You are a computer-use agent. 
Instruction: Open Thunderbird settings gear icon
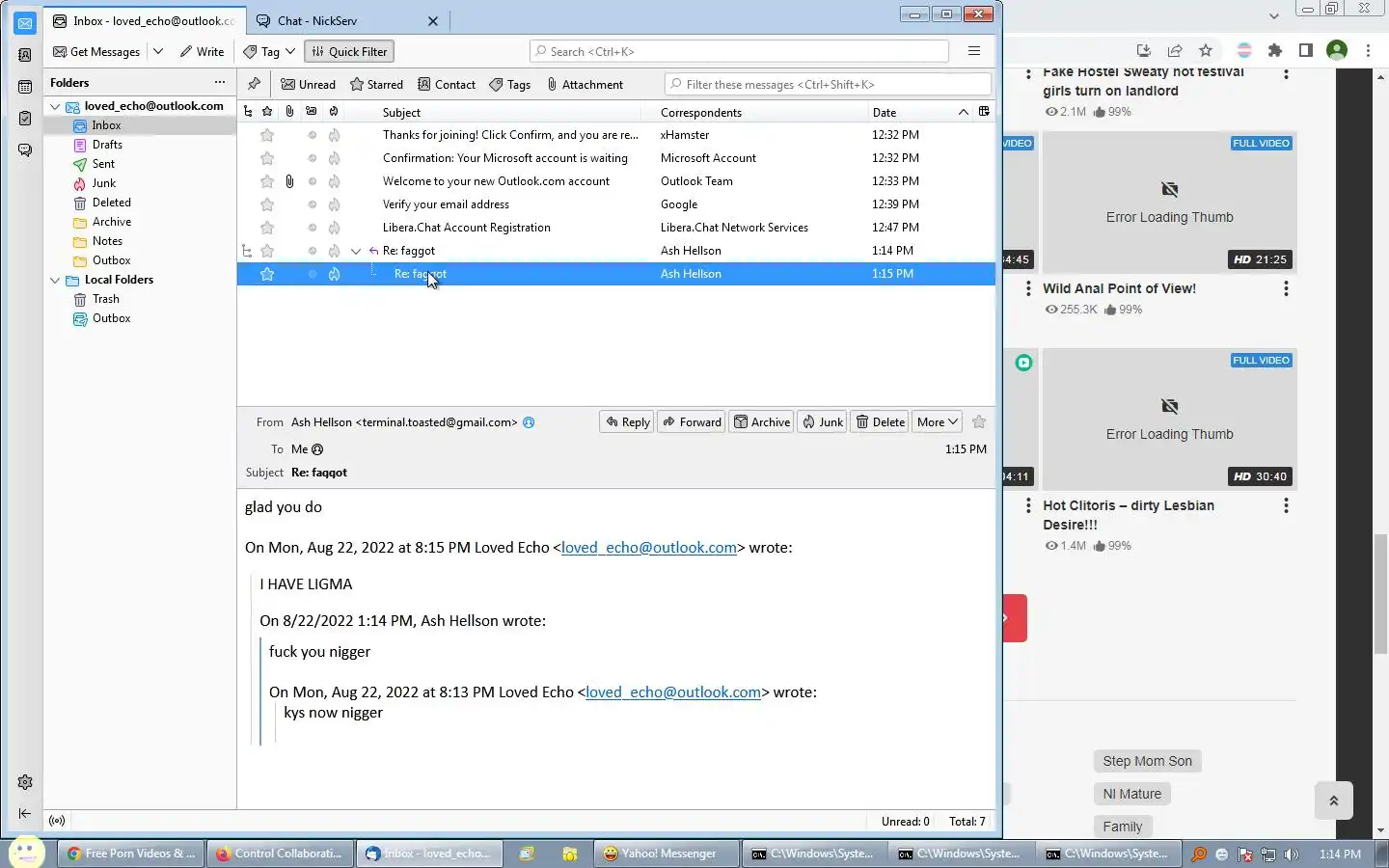[25, 782]
